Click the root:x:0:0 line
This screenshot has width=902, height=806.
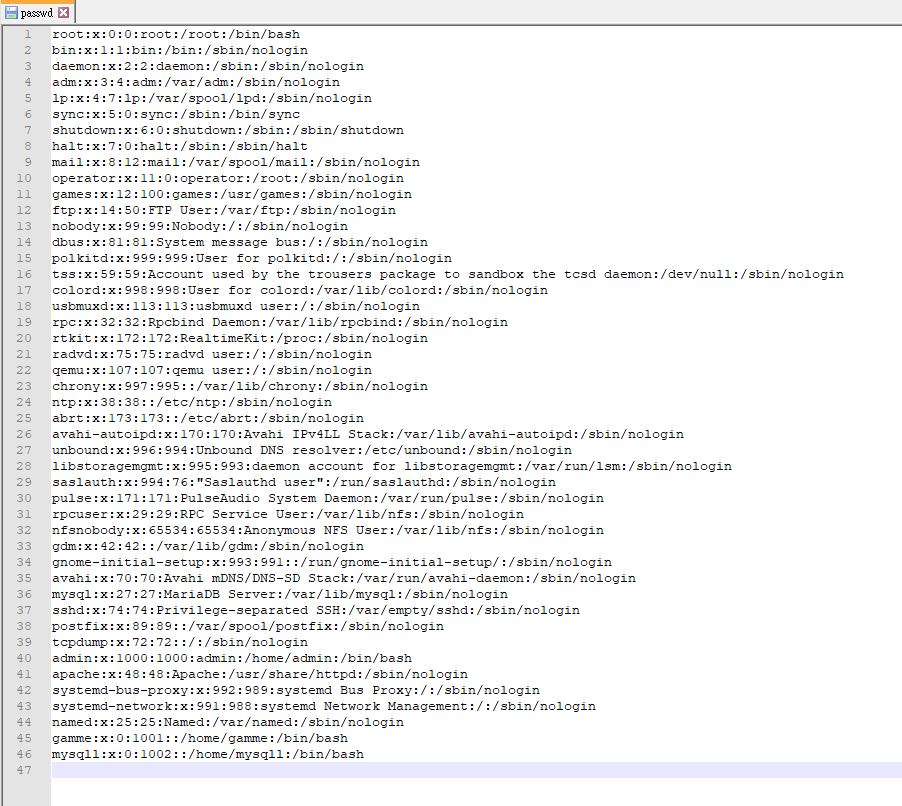point(175,35)
